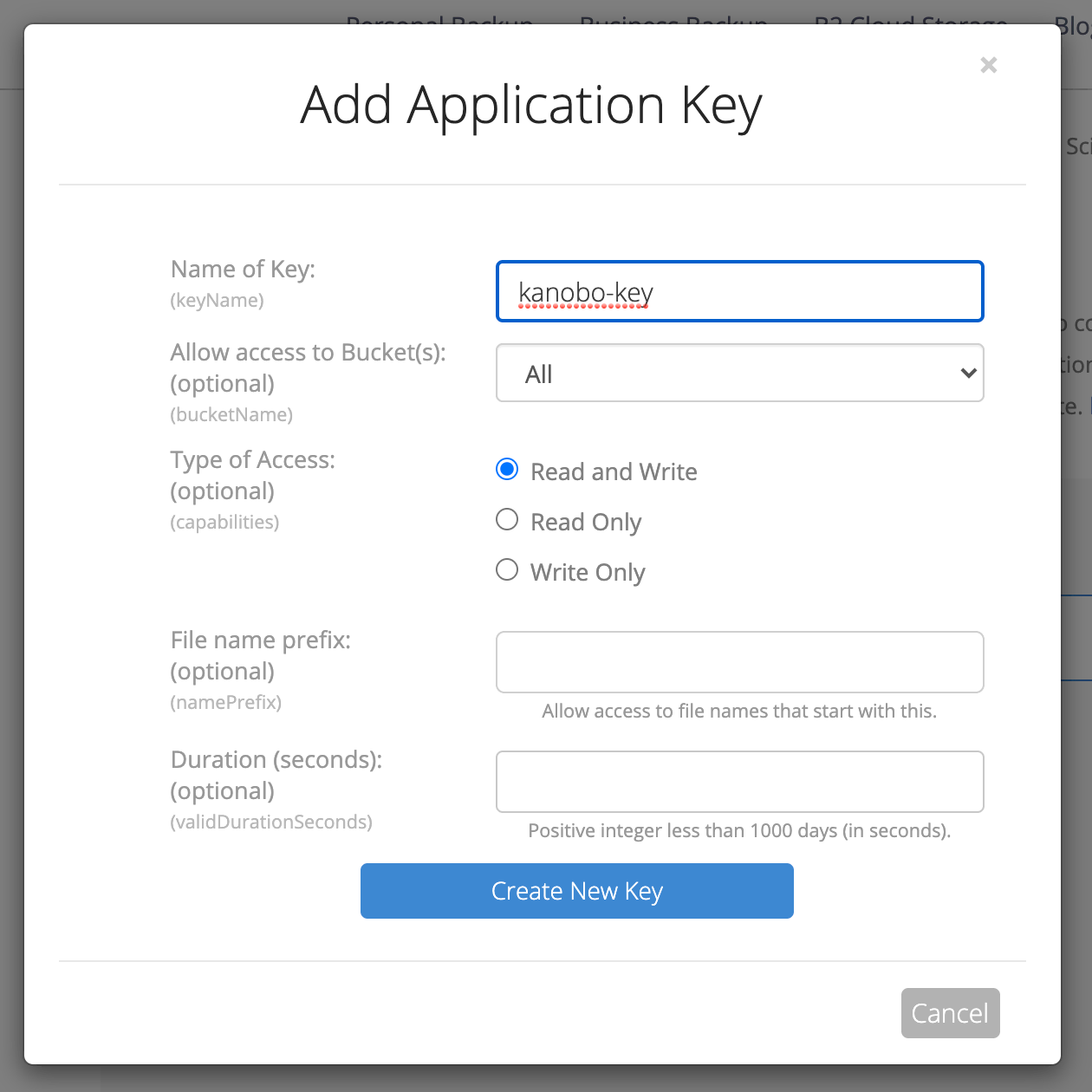Screen dimensions: 1092x1092
Task: Click inside the Name of Key field
Action: [x=739, y=291]
